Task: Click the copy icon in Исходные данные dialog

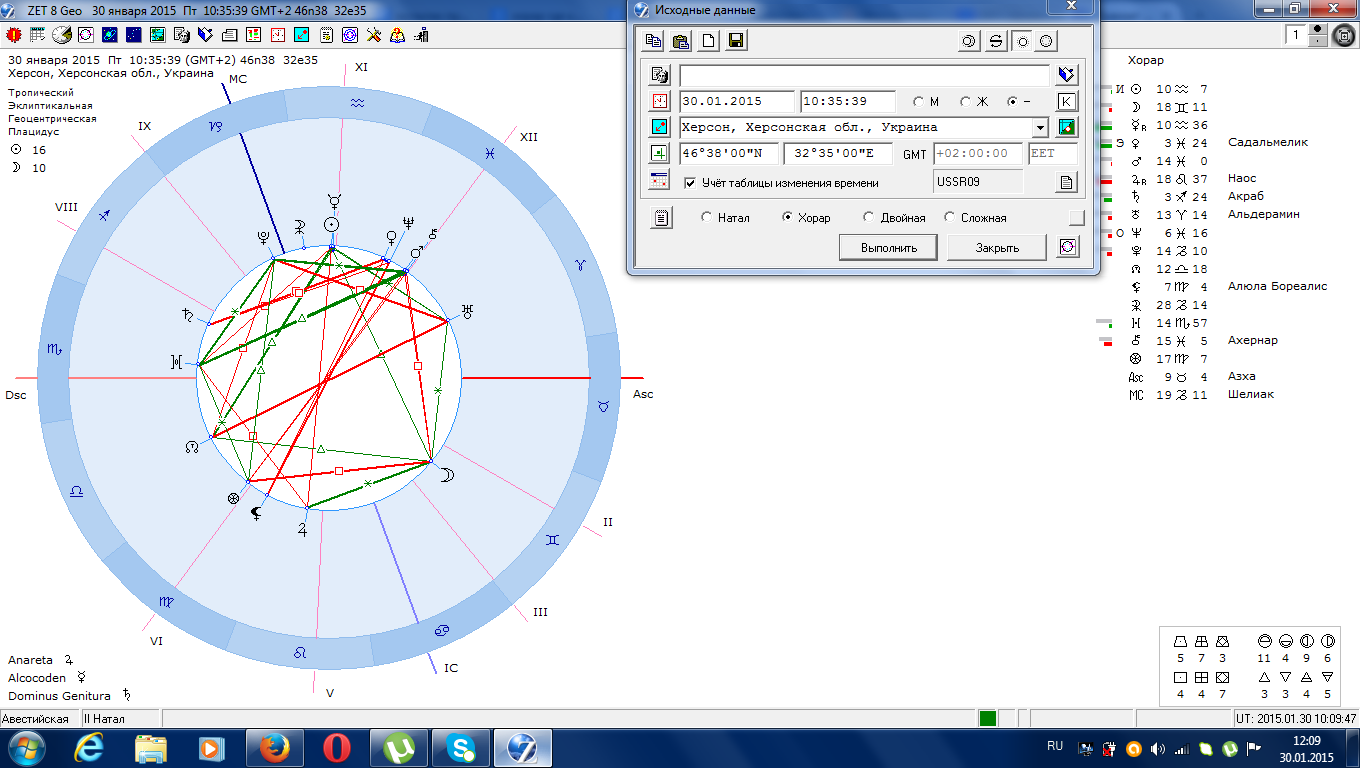Action: (653, 41)
